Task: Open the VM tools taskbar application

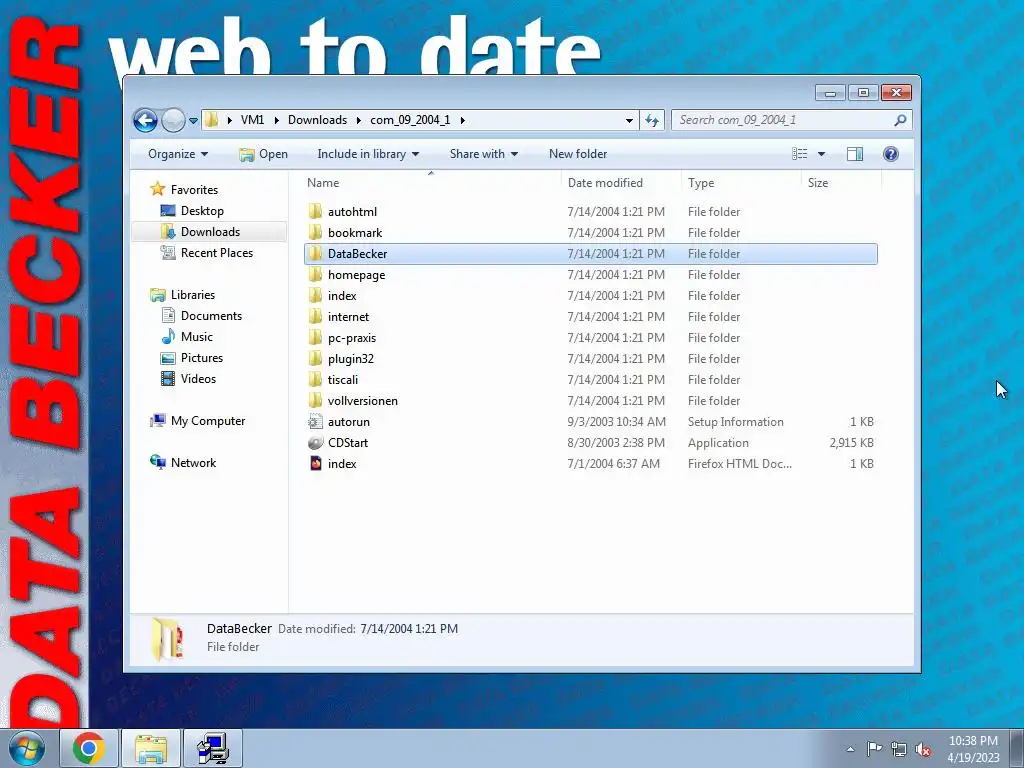Action: point(213,748)
